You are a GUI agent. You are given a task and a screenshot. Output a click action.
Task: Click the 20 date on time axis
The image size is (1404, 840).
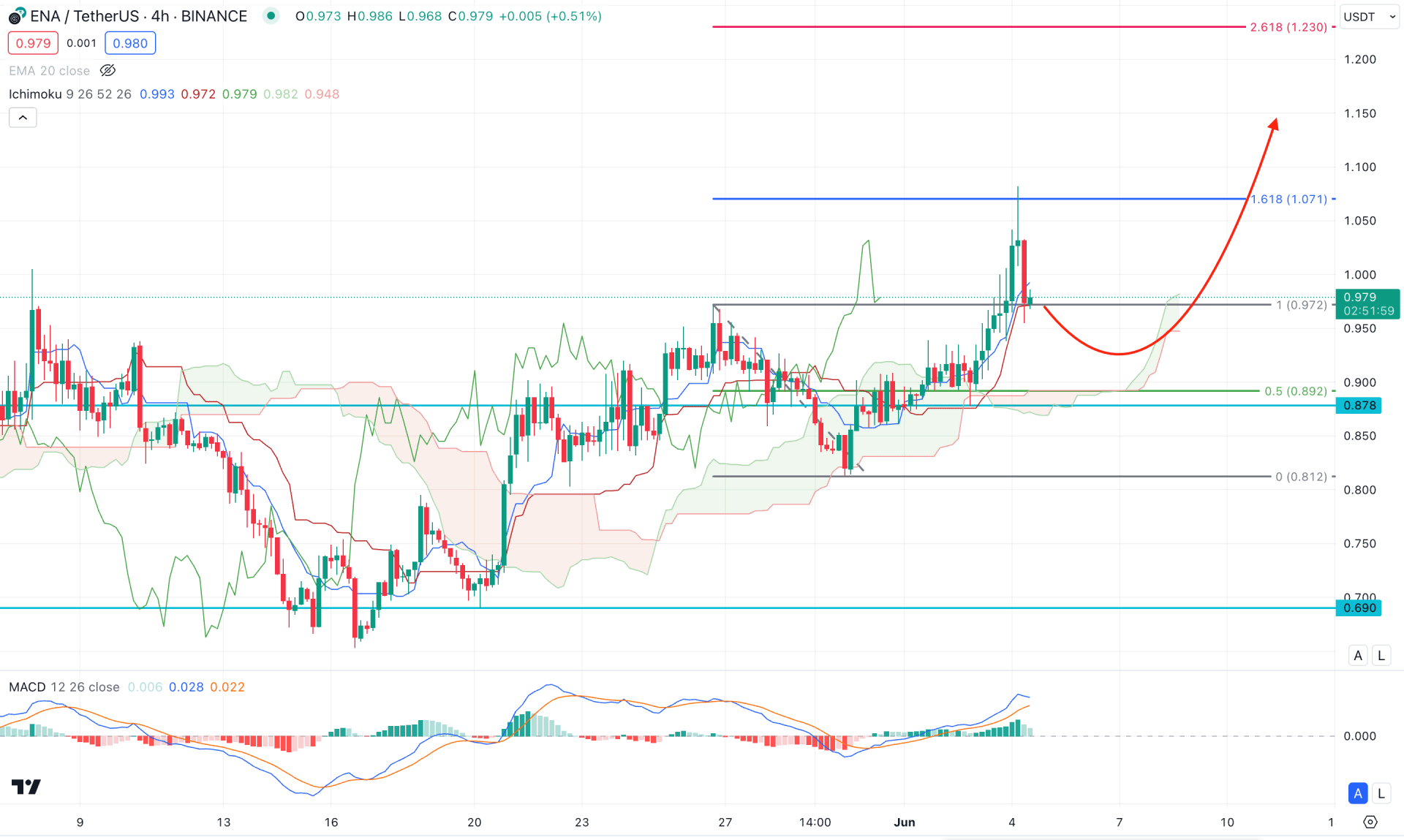(x=475, y=822)
